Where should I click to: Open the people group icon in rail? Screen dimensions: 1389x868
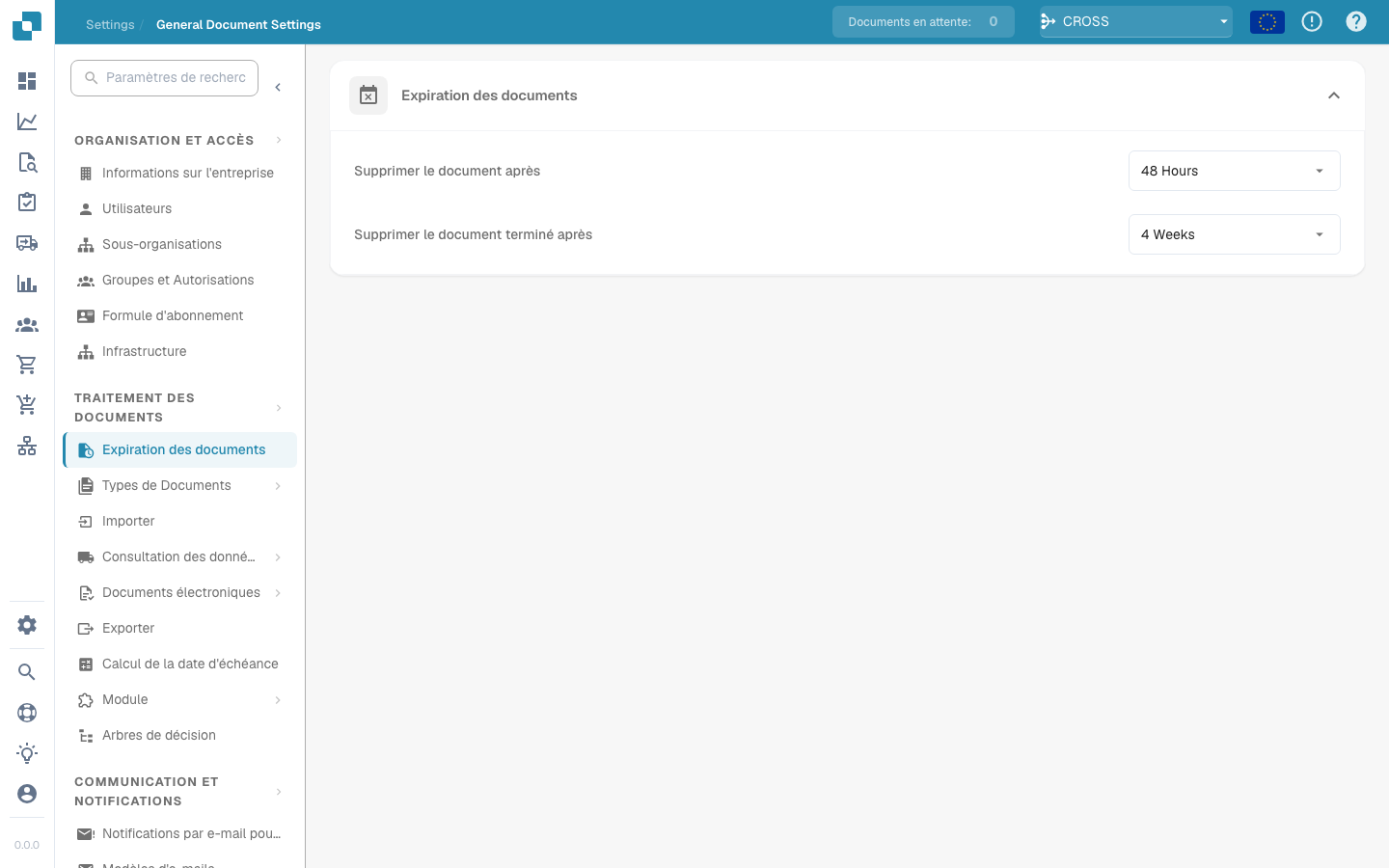pyautogui.click(x=27, y=325)
